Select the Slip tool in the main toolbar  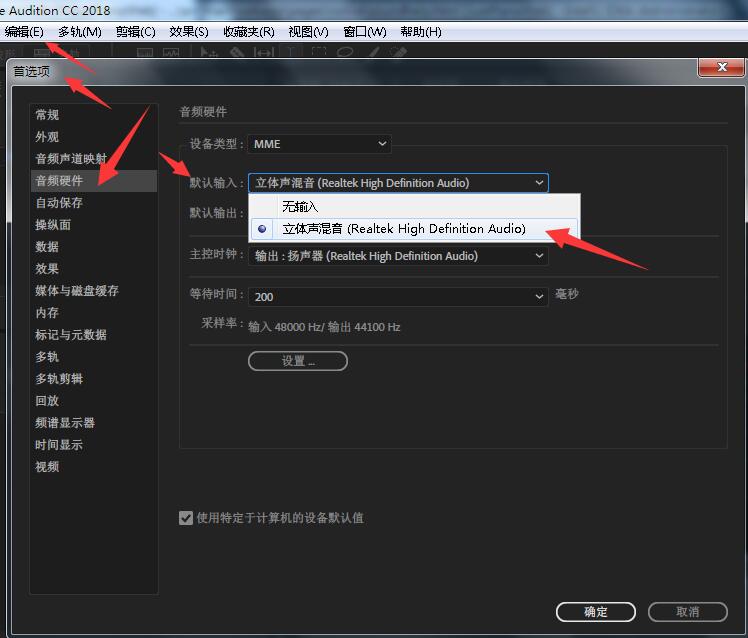(264, 52)
